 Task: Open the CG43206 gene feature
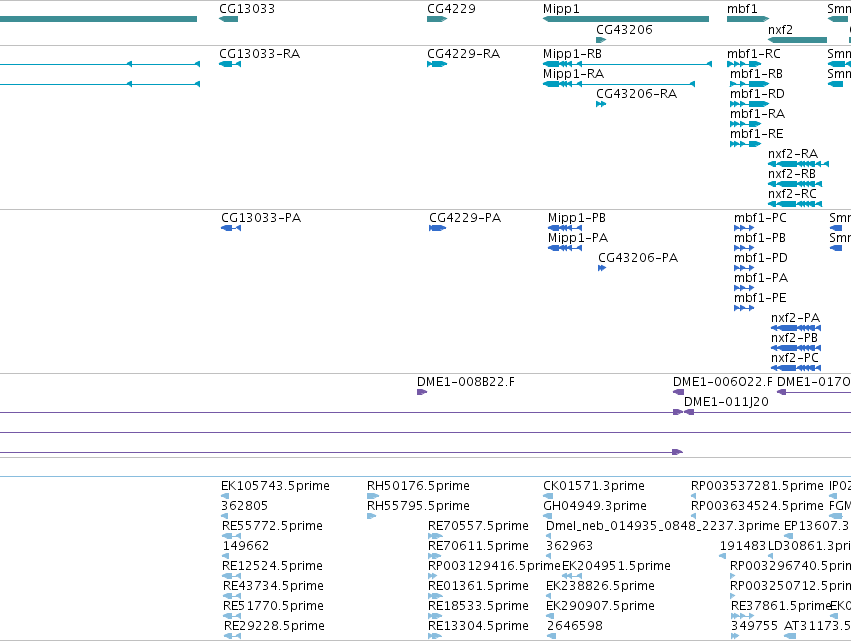(601, 40)
